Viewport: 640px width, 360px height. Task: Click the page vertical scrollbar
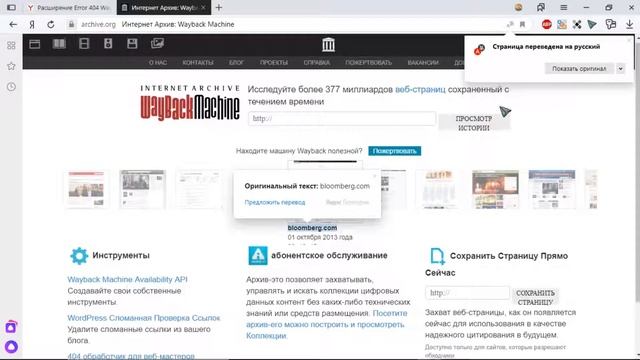coord(637,169)
